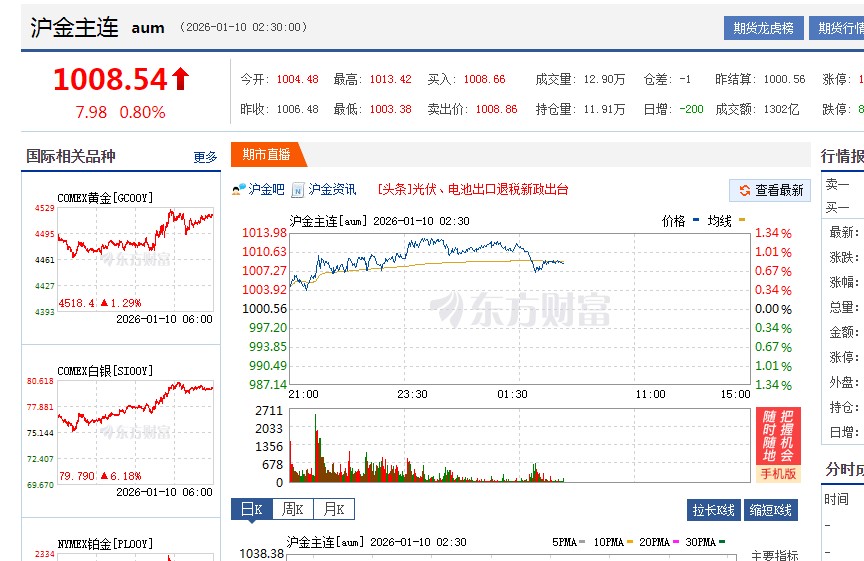Click the 卖出价 value 1008.86

tap(496, 109)
